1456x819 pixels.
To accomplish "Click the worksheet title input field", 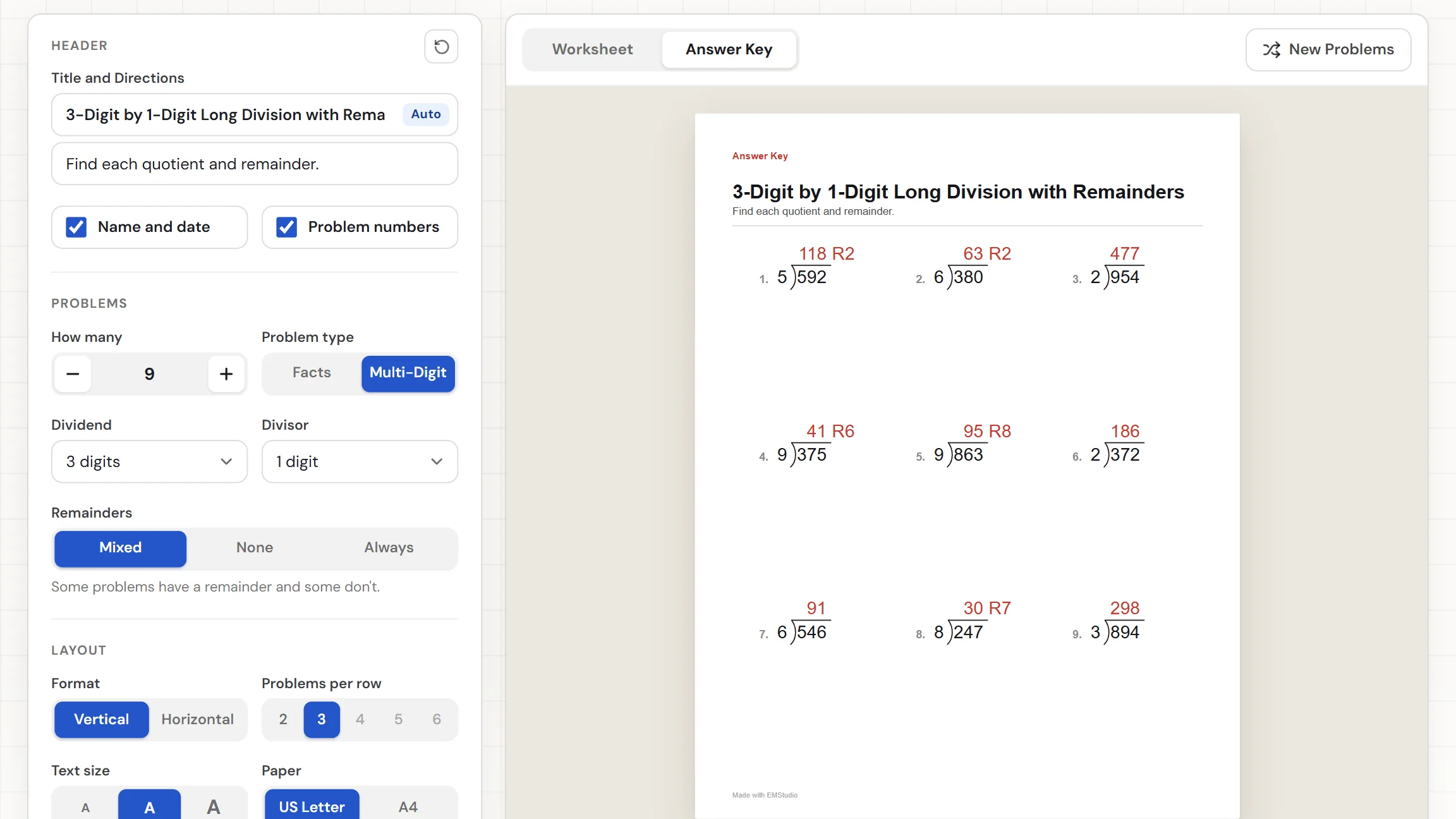I will [x=255, y=114].
